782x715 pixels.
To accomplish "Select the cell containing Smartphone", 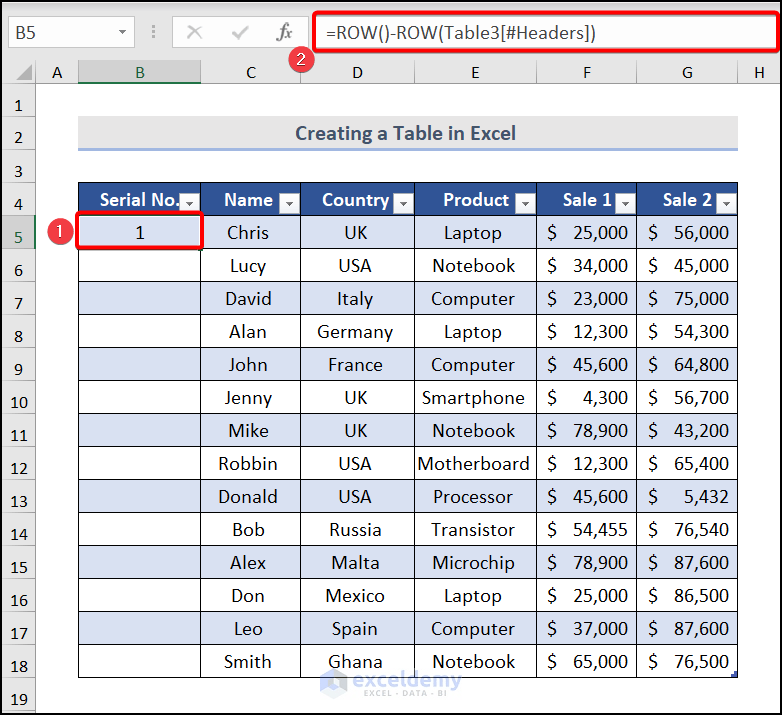I will tap(475, 397).
